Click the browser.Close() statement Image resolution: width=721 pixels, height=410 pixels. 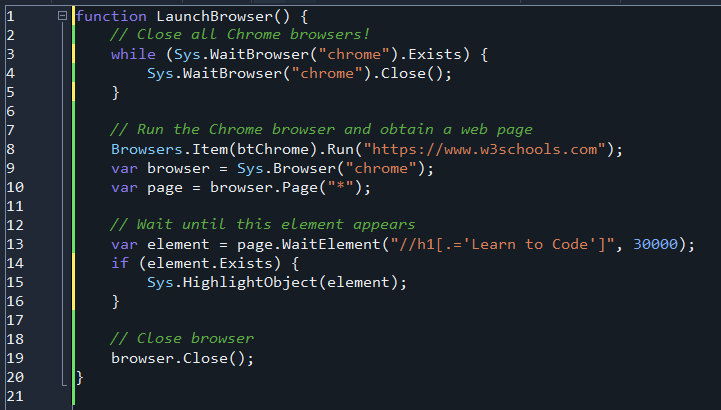182,358
